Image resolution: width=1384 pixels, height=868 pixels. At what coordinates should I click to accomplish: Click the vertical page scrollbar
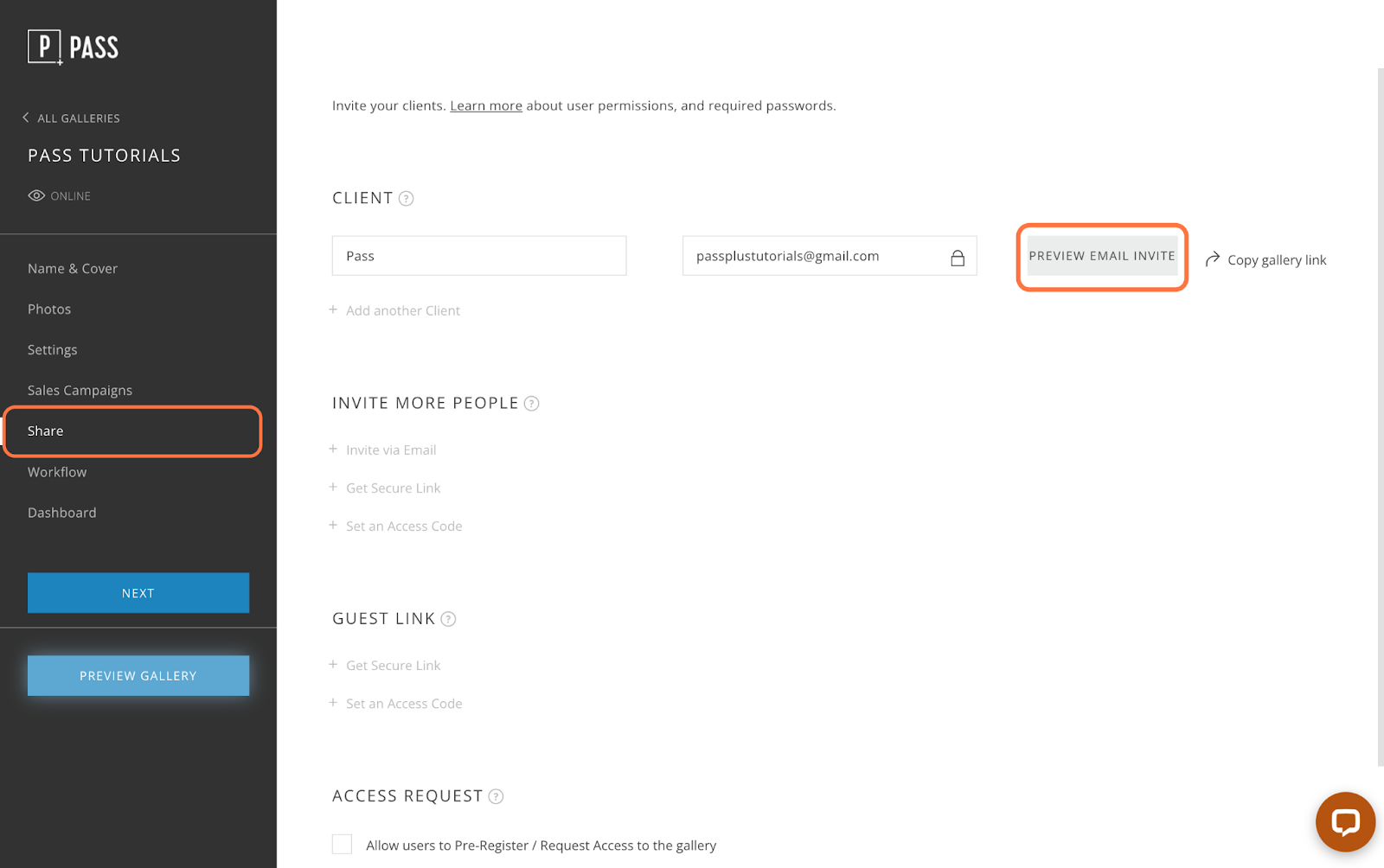[1380, 417]
